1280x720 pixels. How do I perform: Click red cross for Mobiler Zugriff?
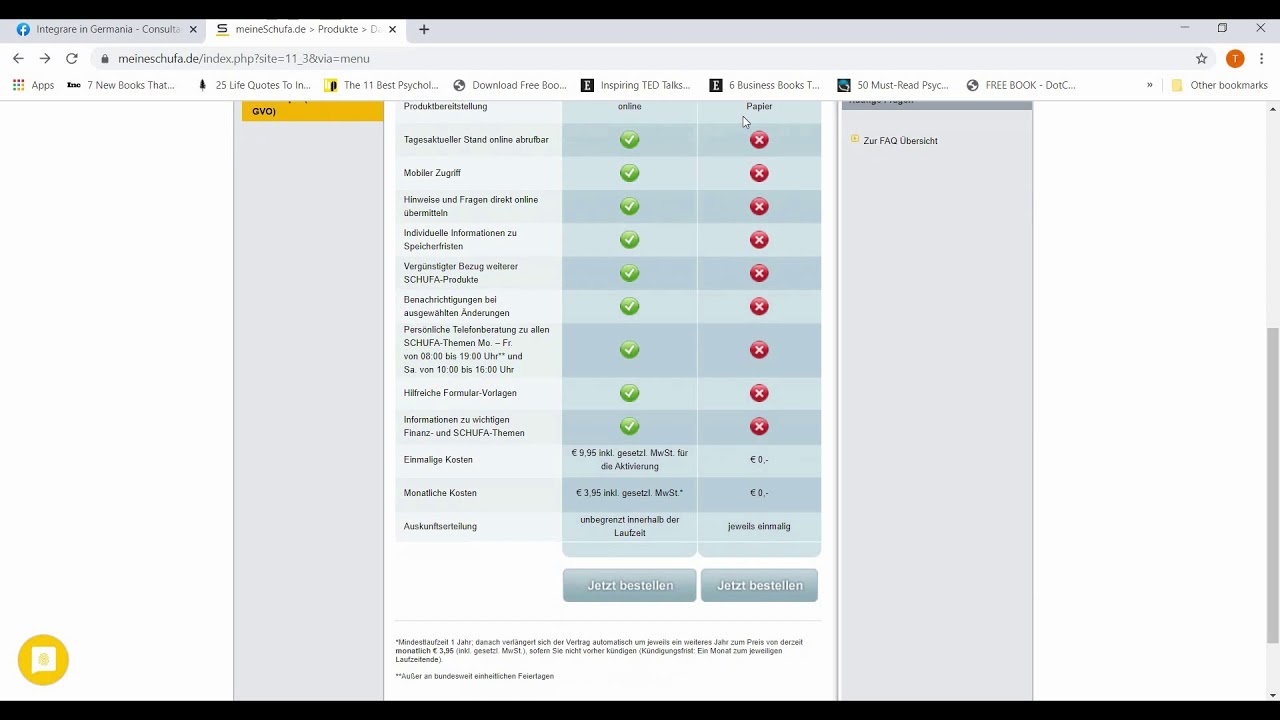pos(759,173)
